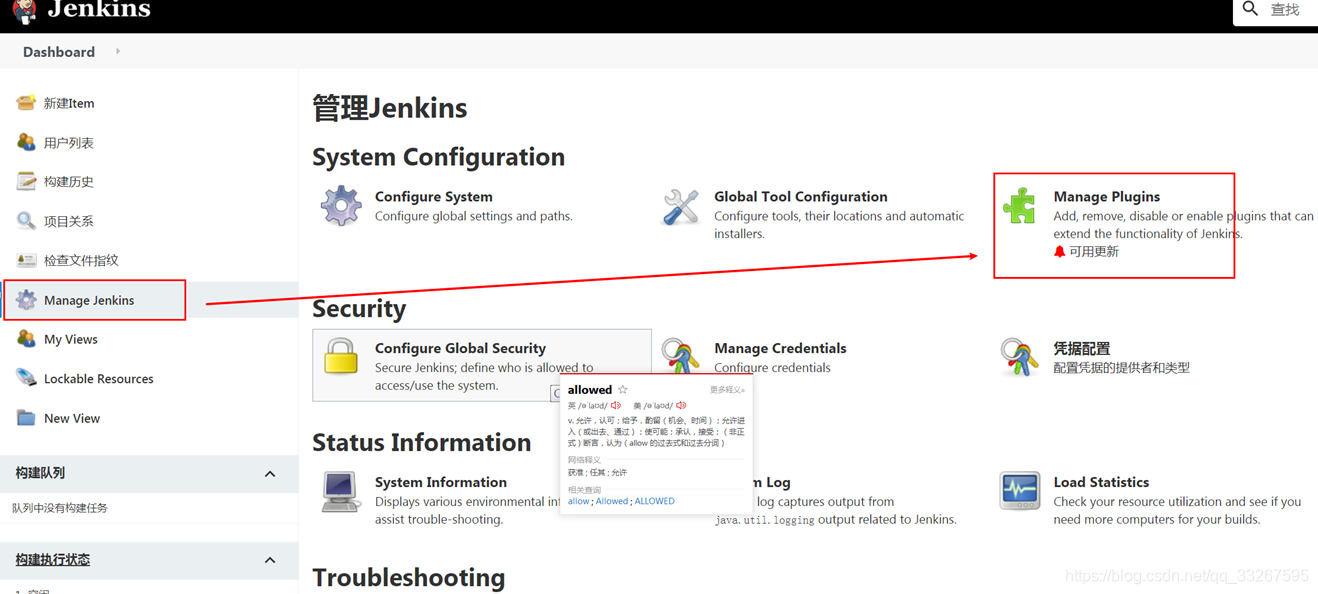The height and width of the screenshot is (594, 1318).
Task: Click the 队列中没有构建任务 text
Action: 60,508
